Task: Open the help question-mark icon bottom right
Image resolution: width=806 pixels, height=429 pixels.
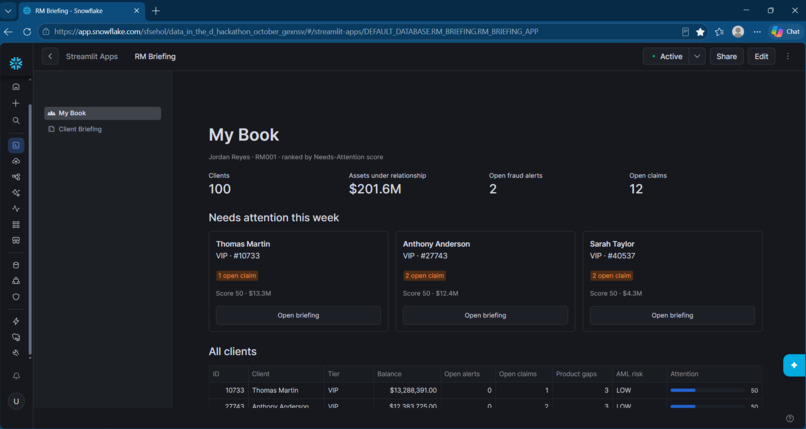Action: pyautogui.click(x=790, y=418)
